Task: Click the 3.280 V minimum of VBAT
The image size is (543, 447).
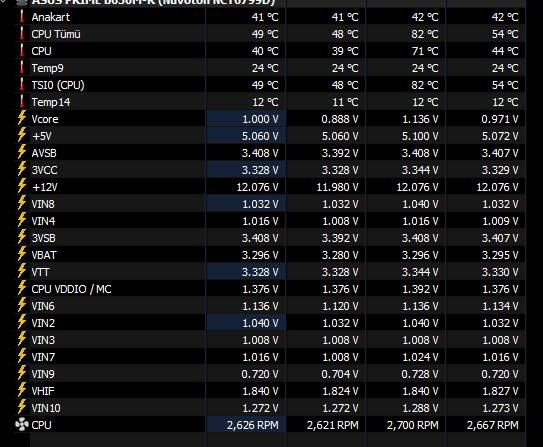Action: (340, 255)
